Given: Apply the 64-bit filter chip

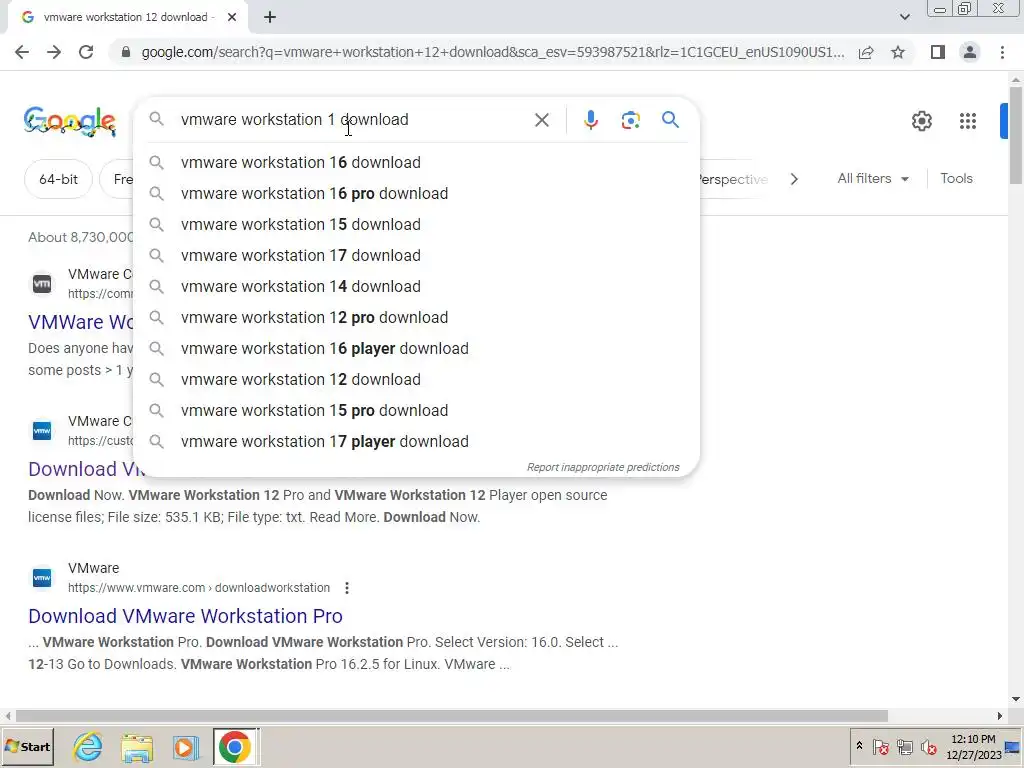Looking at the screenshot, I should 58,179.
